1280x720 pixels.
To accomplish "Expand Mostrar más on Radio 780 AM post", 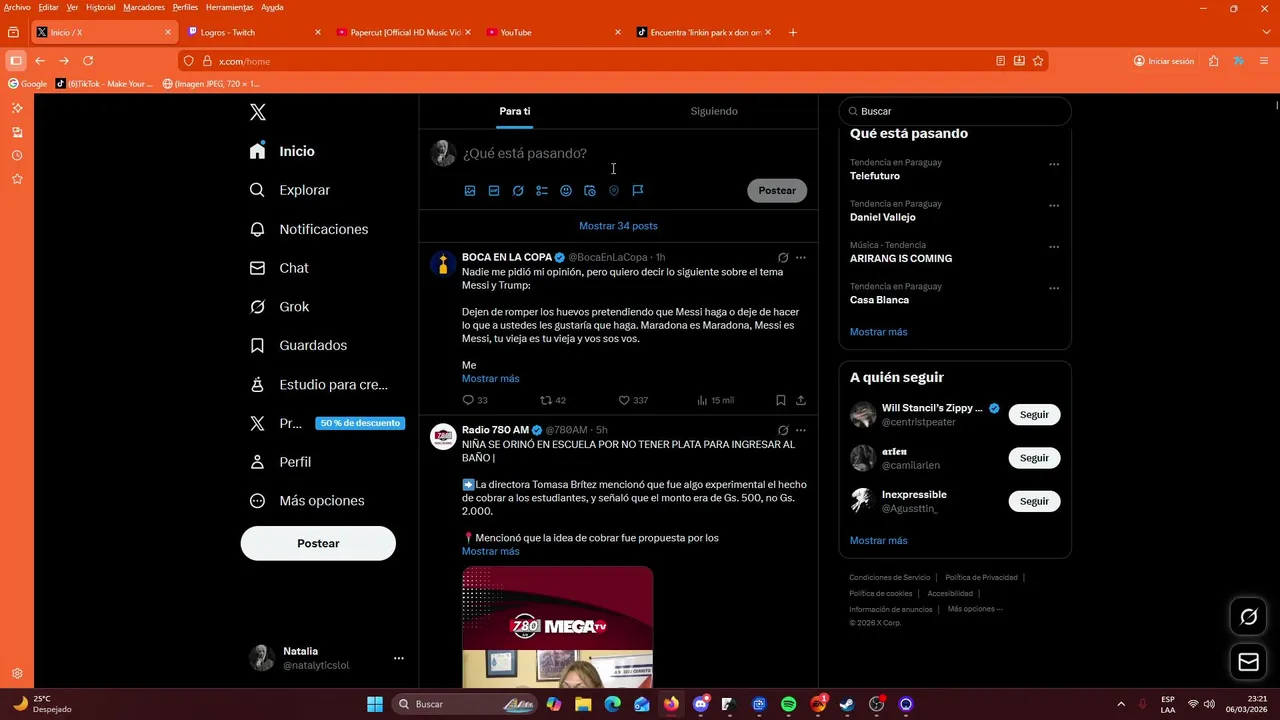I will point(490,551).
